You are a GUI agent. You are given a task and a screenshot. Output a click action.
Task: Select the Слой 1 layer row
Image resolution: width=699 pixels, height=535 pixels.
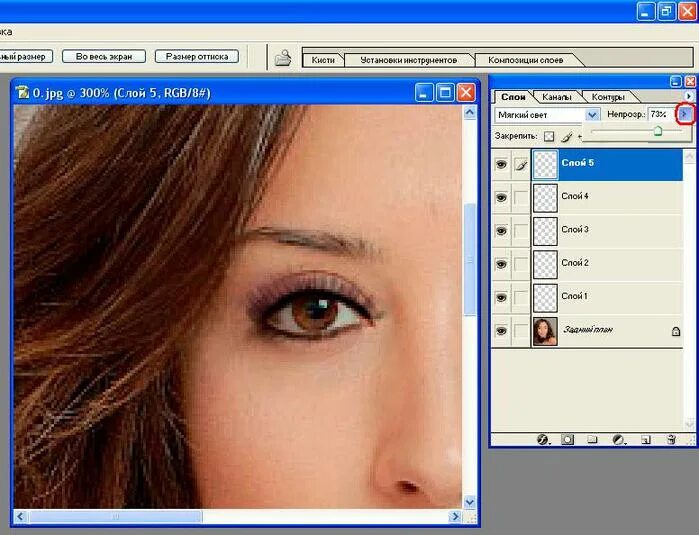point(607,298)
